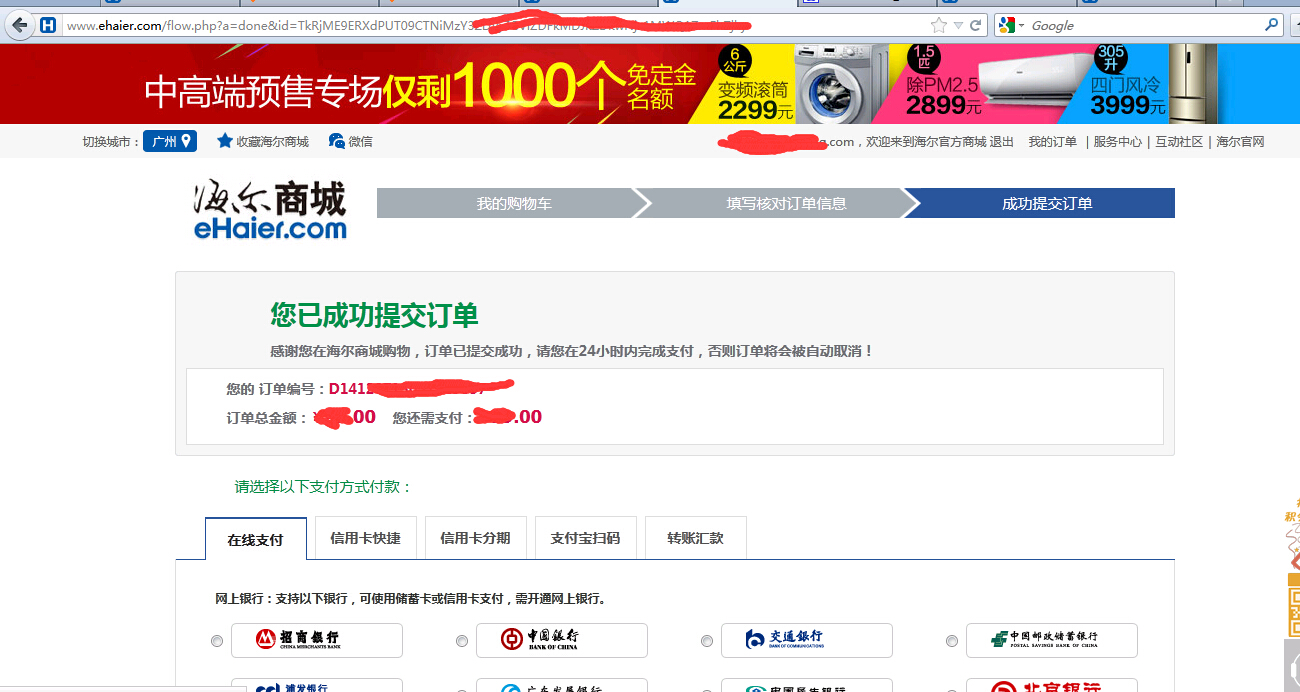Select the 中国银行 radio button
This screenshot has height=692, width=1300.
point(462,641)
